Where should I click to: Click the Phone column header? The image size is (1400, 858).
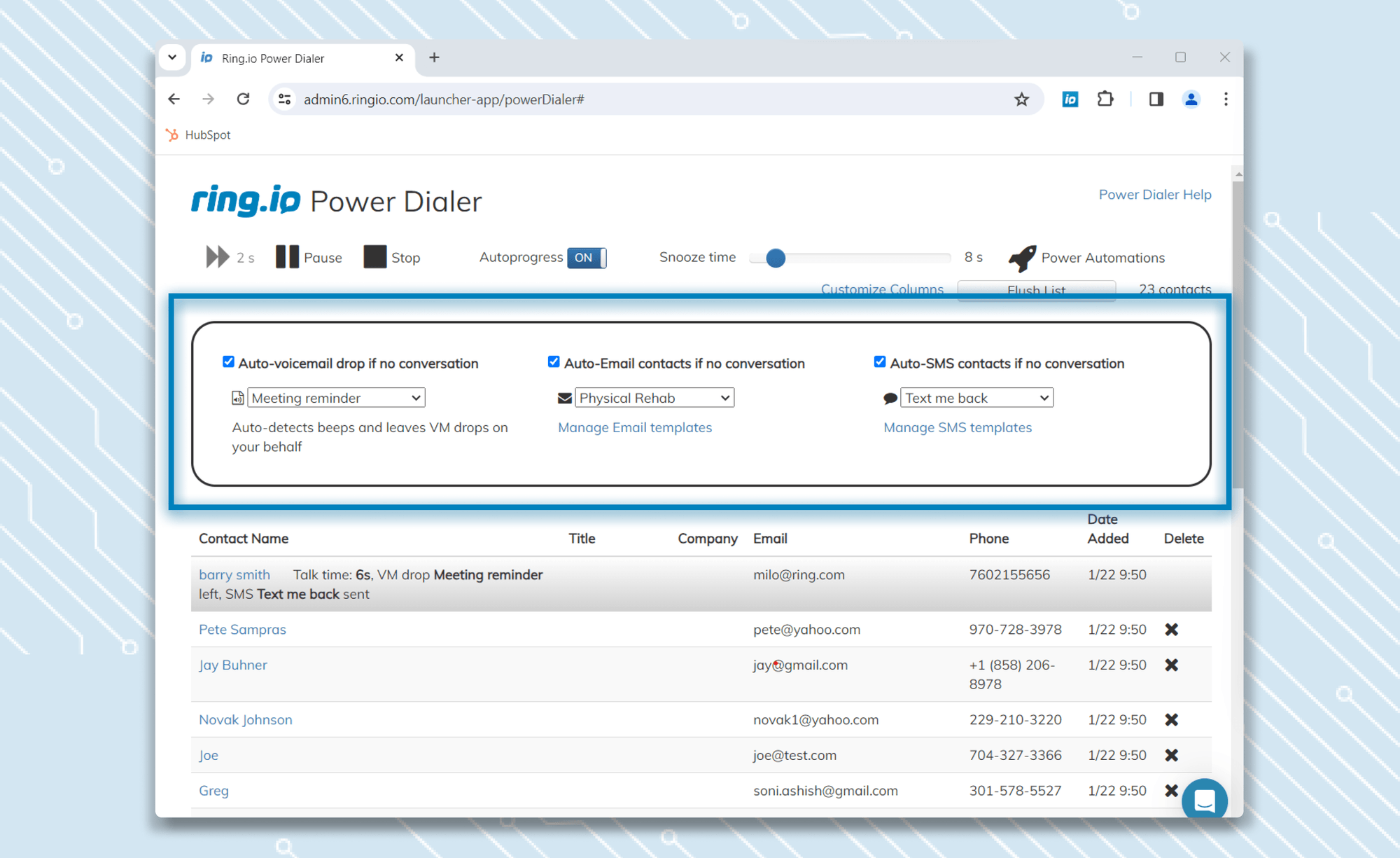(989, 539)
